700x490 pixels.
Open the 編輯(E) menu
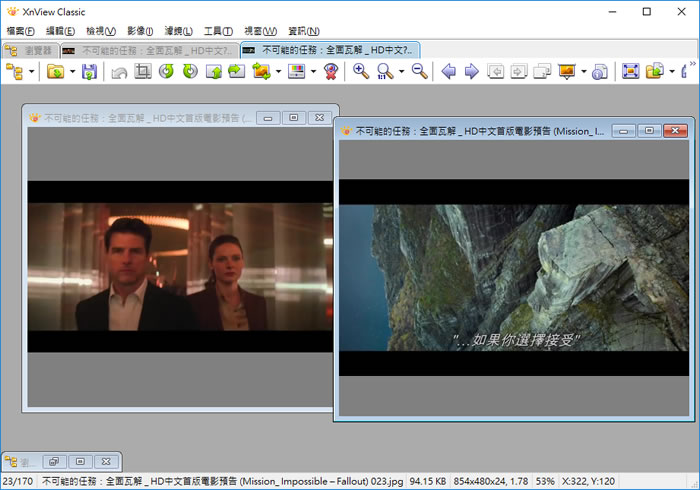click(61, 31)
